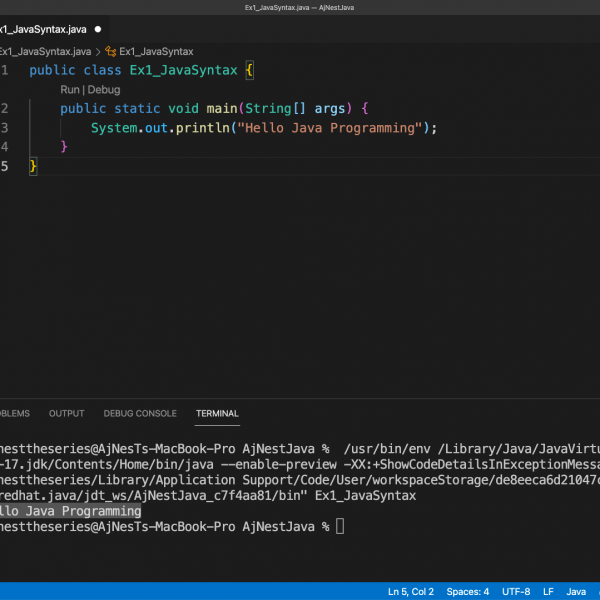The height and width of the screenshot is (600, 600).
Task: Open the Java language mode selector
Action: point(577,592)
